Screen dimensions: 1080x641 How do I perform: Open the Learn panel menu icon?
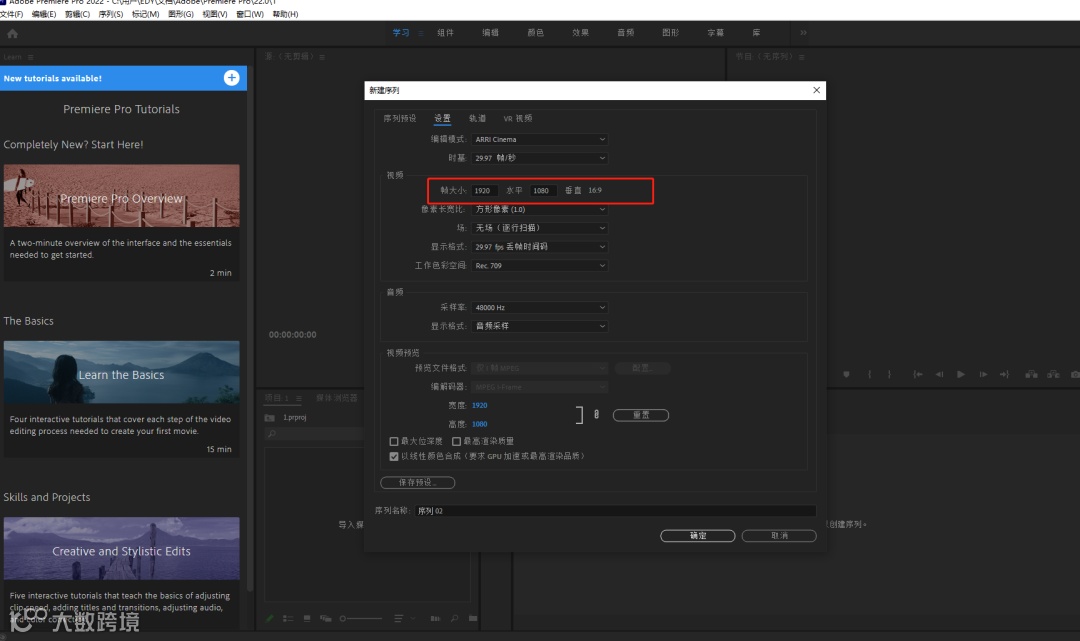click(x=30, y=57)
